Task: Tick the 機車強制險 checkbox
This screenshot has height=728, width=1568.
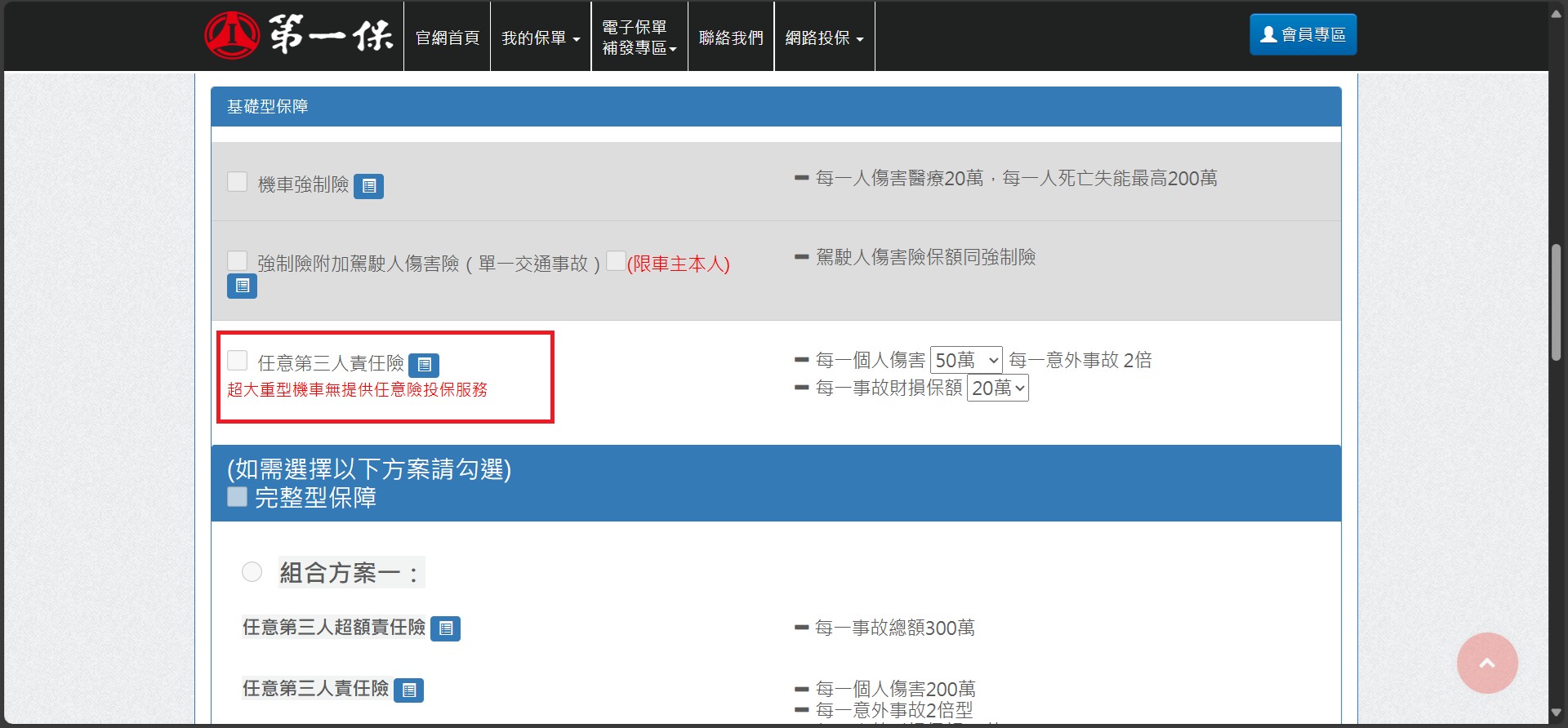Action: coord(238,181)
